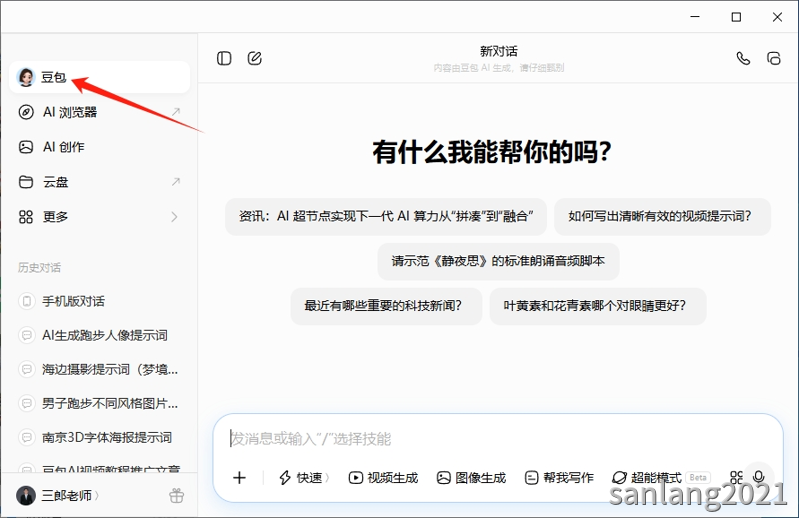Select 最近有哪些重要的科技新闻 suggestion
Viewport: 799px width, 518px height.
[x=386, y=306]
